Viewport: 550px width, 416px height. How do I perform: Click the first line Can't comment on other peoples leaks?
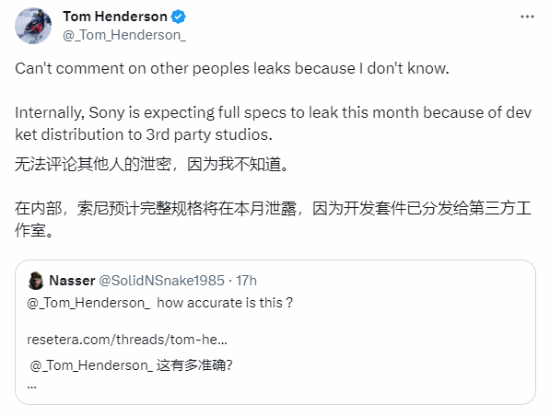pyautogui.click(x=232, y=68)
